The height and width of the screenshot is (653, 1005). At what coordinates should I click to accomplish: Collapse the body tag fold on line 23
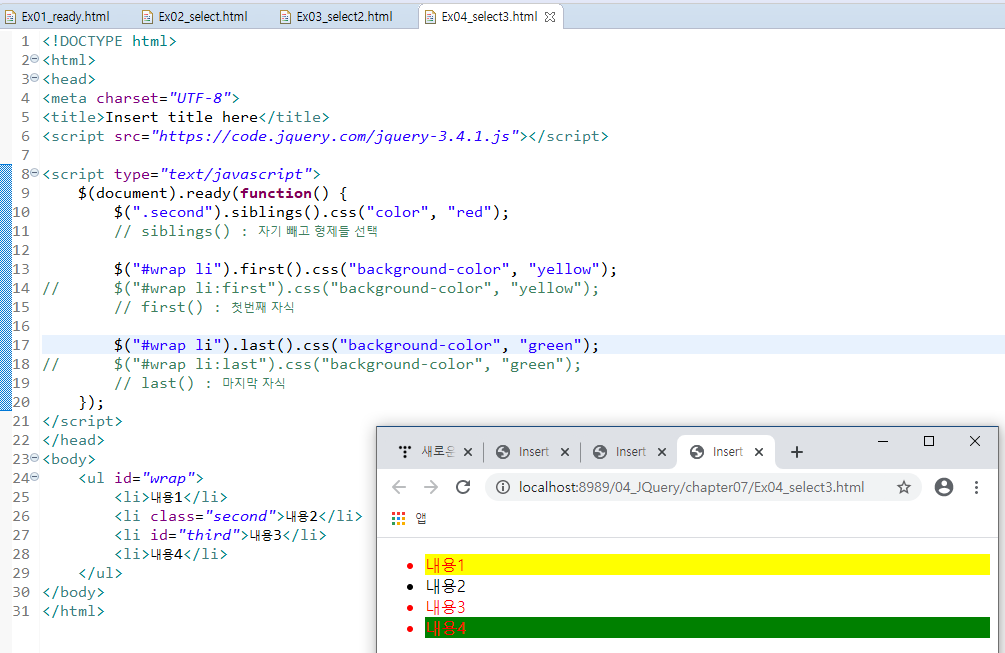point(35,458)
